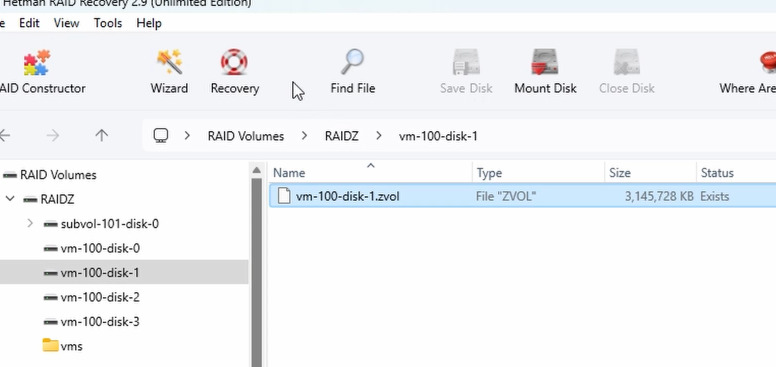Viewport: 776px width, 367px height.
Task: Click the tree panel scrollbar up arrow
Action: point(256,171)
